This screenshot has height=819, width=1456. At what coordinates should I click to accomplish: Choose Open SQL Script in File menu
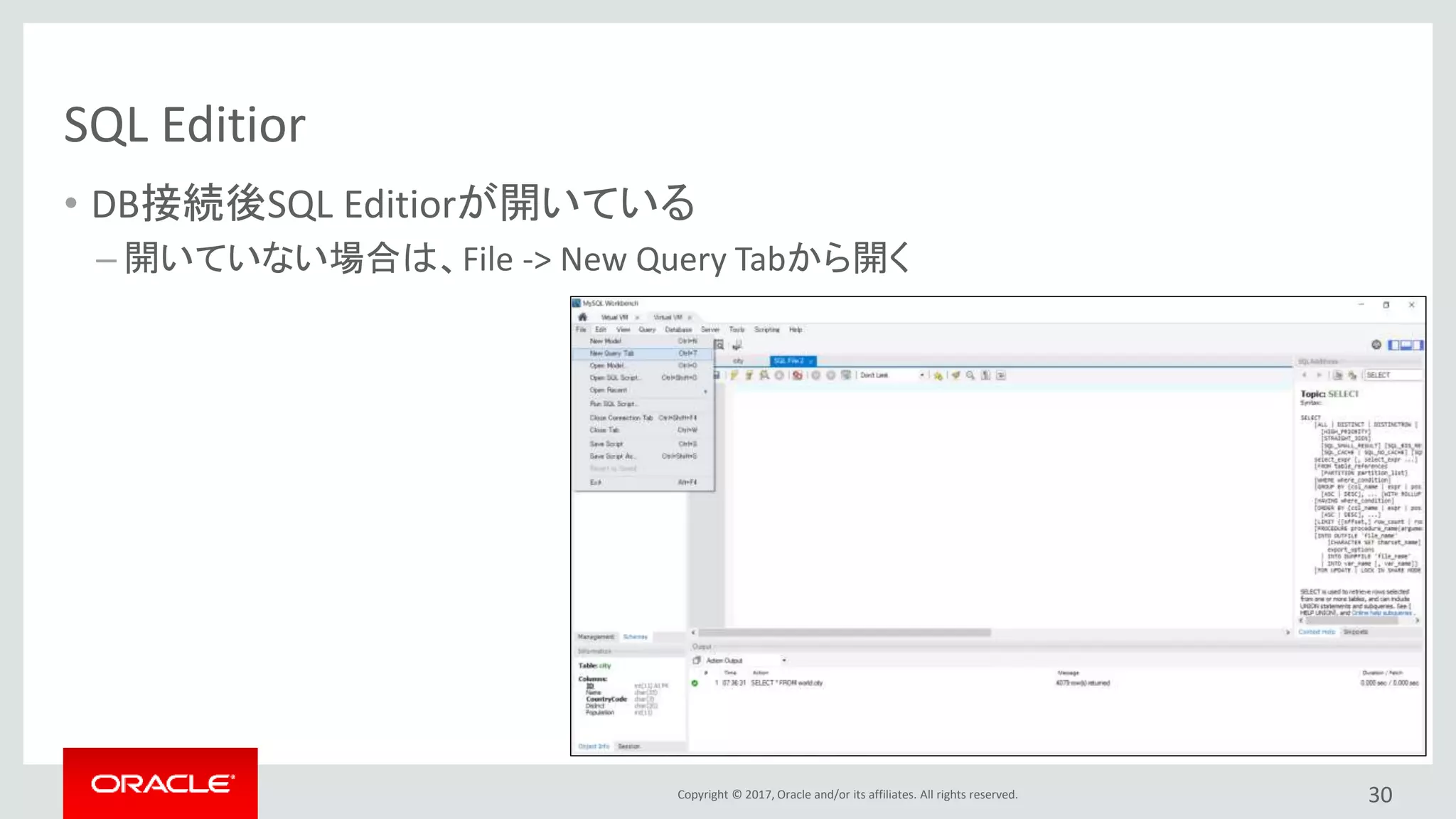tap(643, 378)
